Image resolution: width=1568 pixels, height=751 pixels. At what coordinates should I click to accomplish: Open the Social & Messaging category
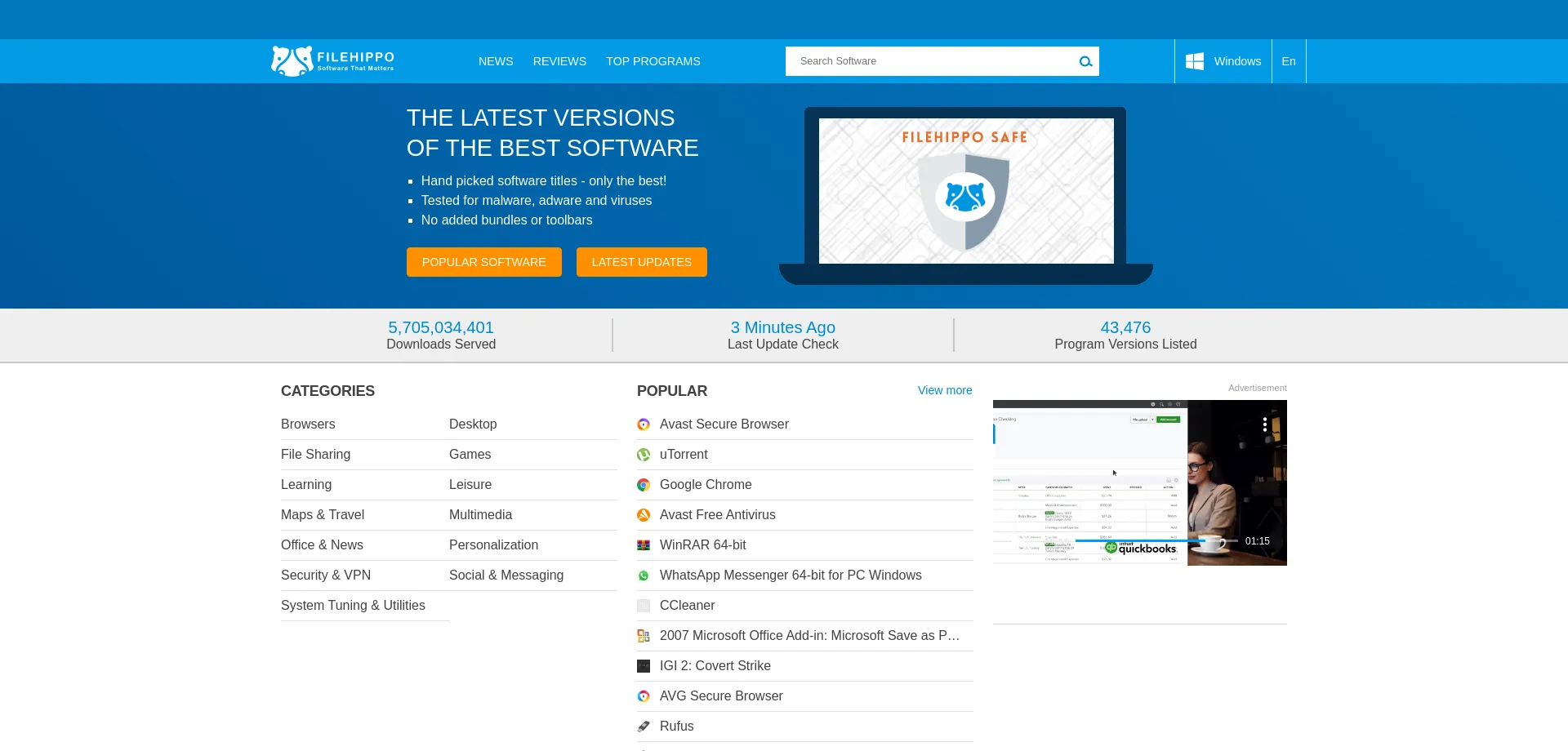coord(506,575)
